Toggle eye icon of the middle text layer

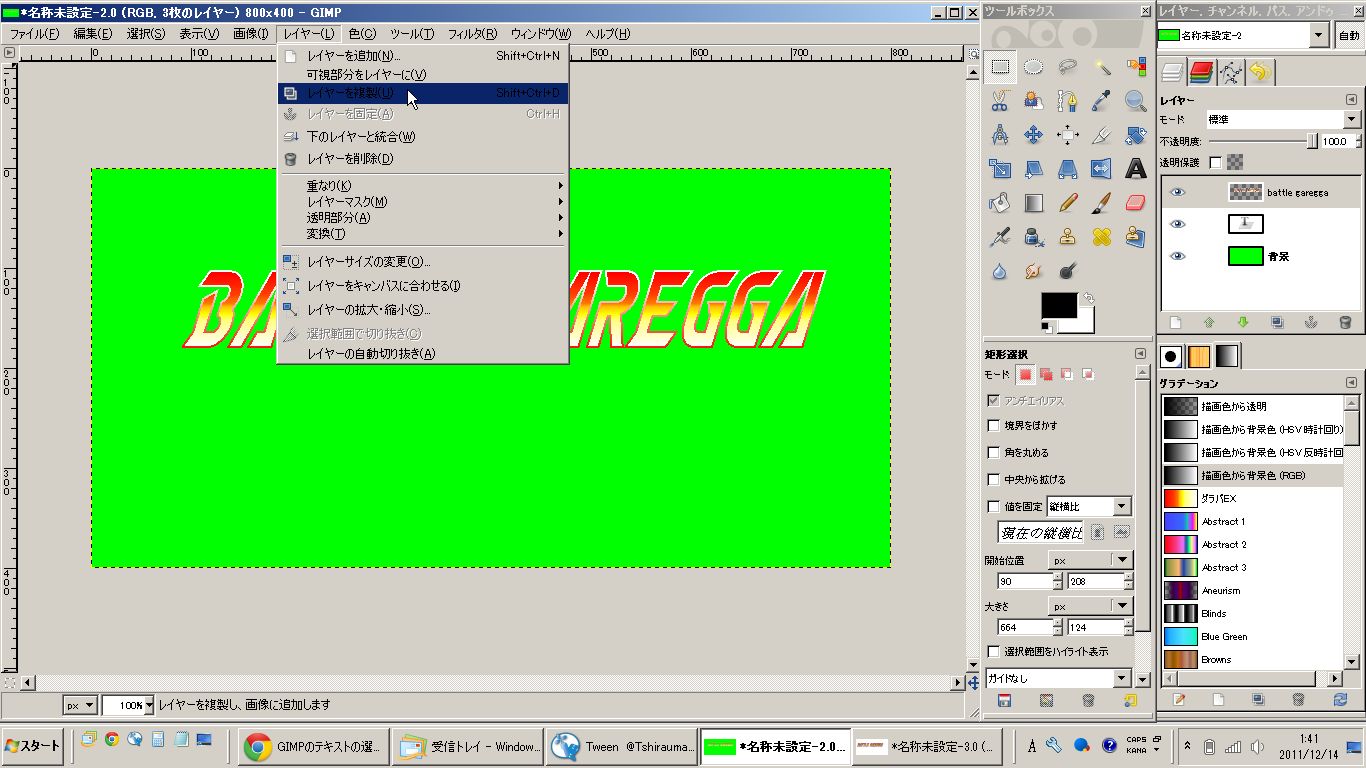point(1177,224)
